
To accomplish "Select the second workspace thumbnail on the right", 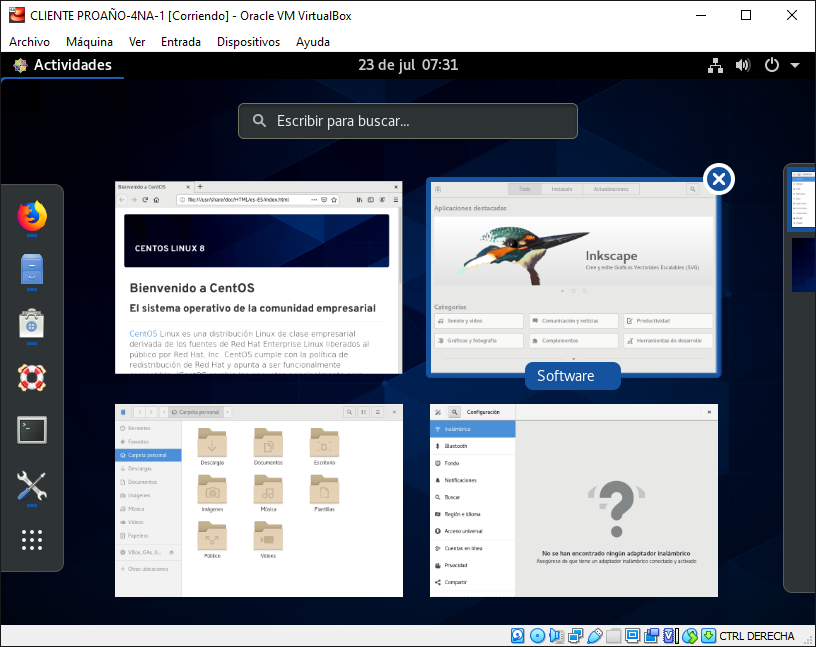I will pos(804,264).
